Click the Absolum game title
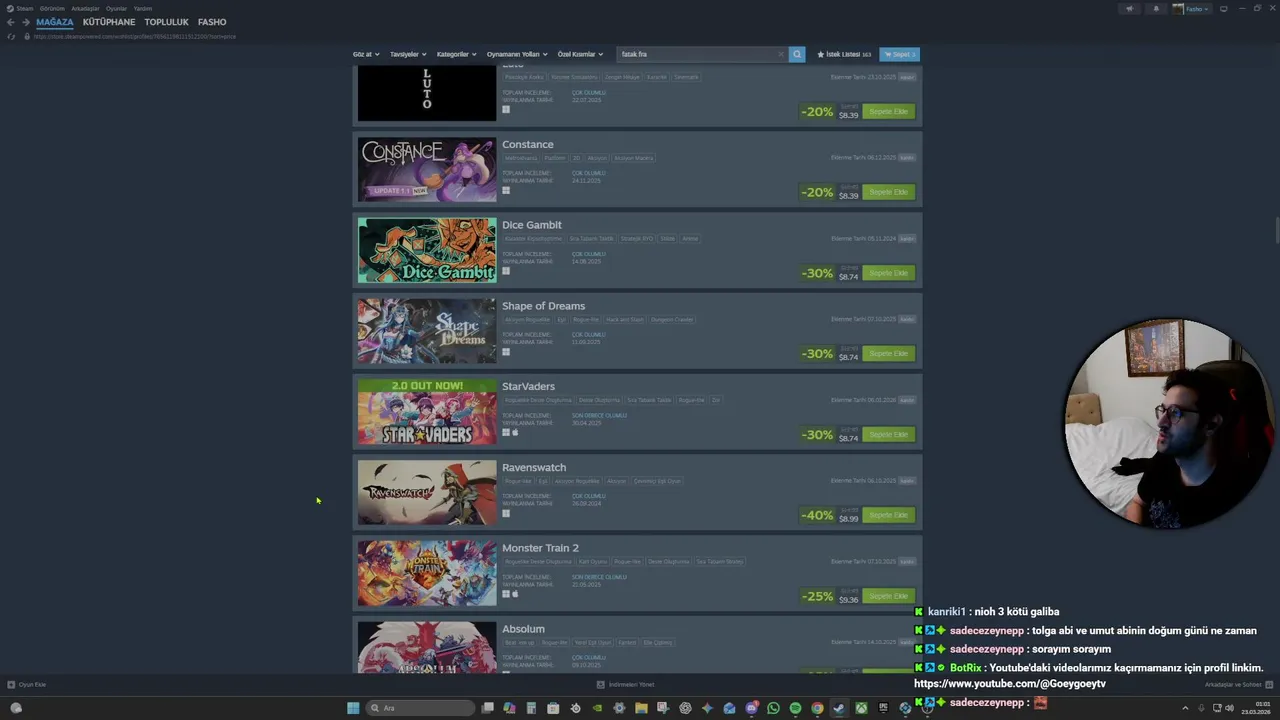Image resolution: width=1280 pixels, height=720 pixels. (x=523, y=629)
